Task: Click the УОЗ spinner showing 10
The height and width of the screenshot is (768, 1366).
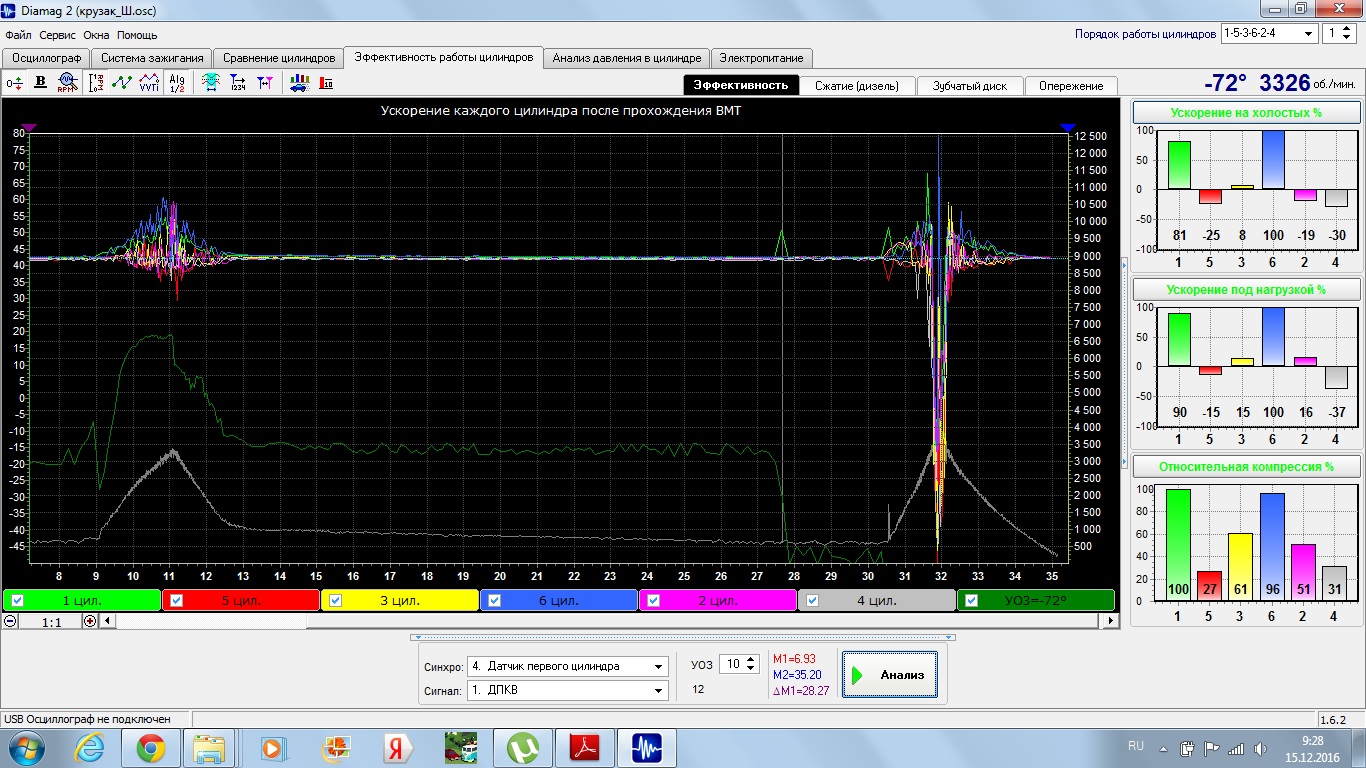Action: 741,664
